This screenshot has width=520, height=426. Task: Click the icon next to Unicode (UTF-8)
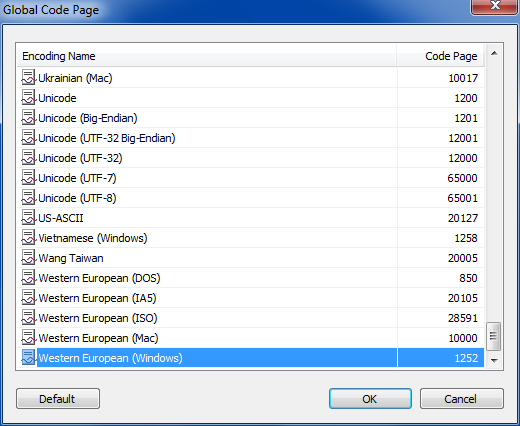pos(29,198)
